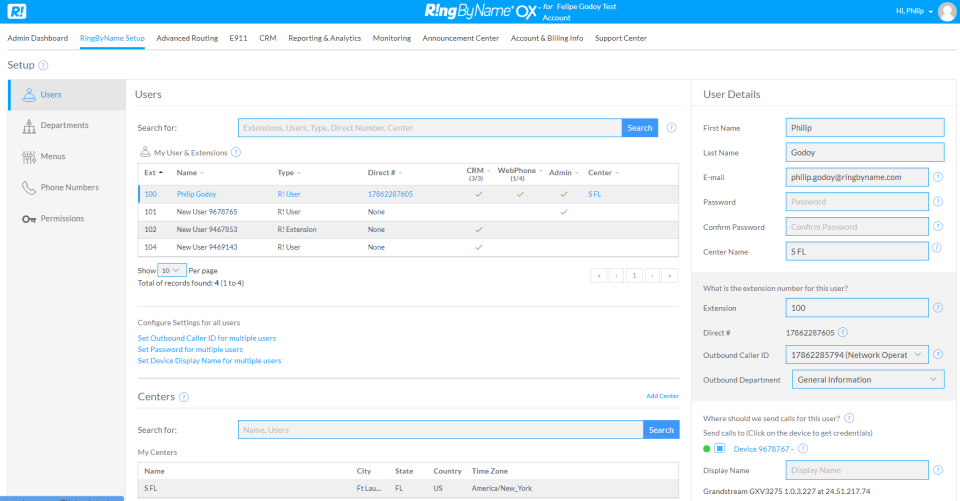Open Reporting & Analytics tab

point(324,38)
